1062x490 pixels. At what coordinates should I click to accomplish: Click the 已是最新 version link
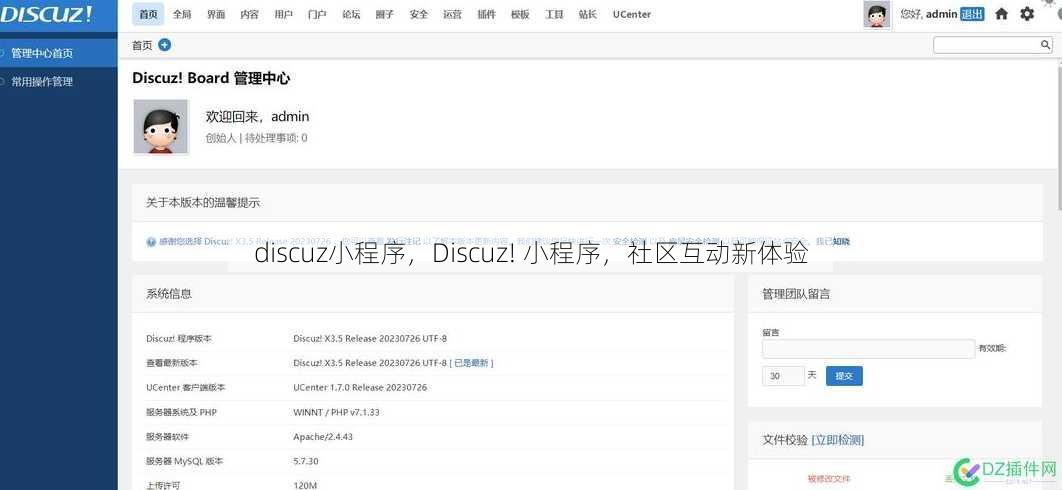471,363
